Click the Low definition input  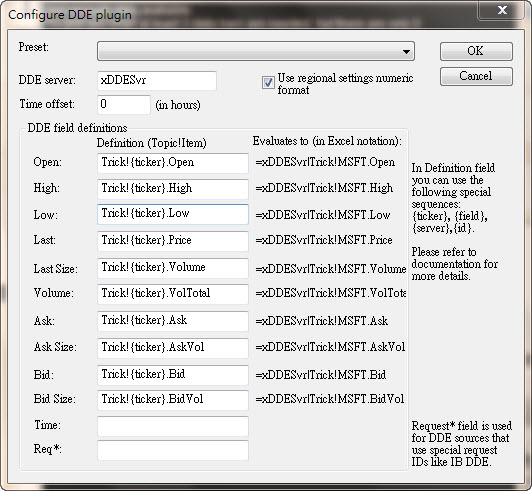coord(173,214)
